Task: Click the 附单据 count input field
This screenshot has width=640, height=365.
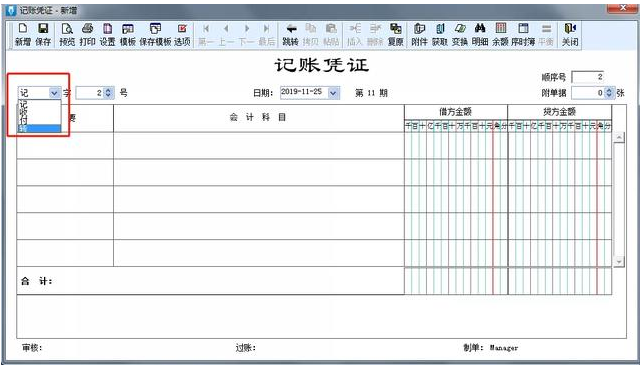Action: coord(588,93)
